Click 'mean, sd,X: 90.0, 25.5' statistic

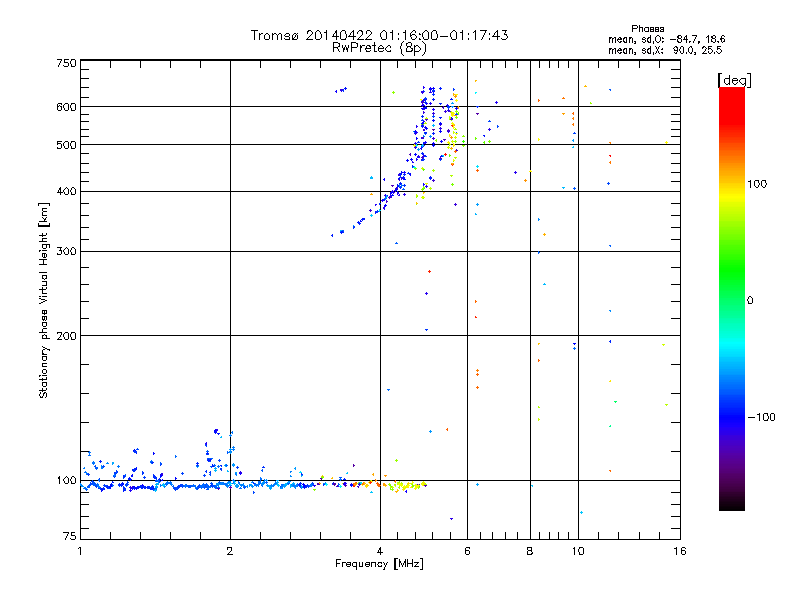coord(665,50)
